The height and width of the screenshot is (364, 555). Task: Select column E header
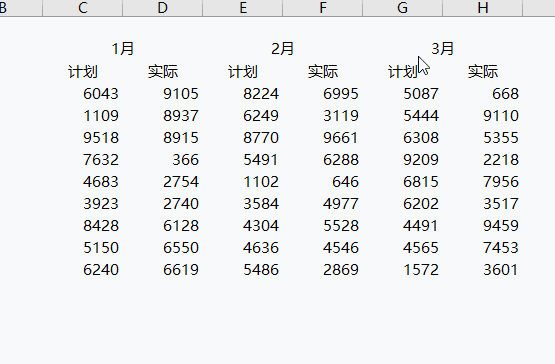(x=242, y=8)
